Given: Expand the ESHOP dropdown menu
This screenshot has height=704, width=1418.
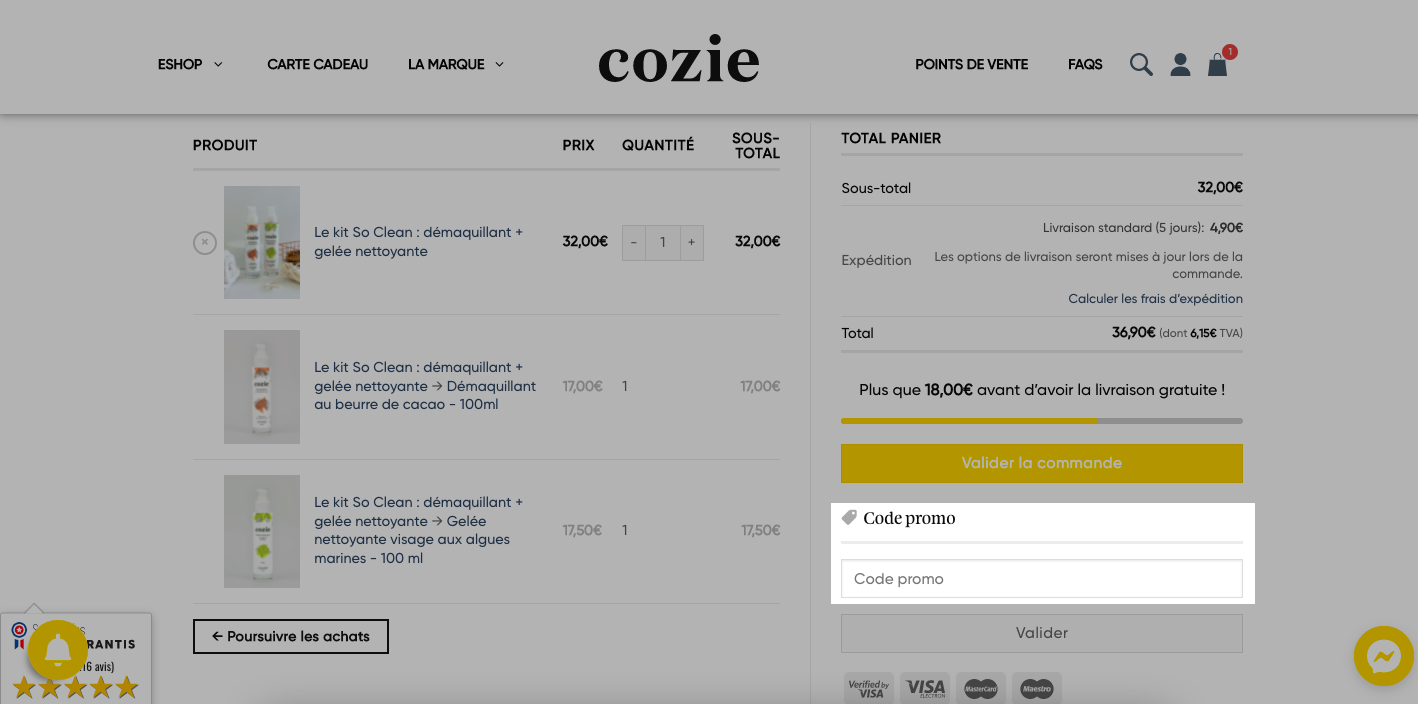Looking at the screenshot, I should tap(190, 64).
